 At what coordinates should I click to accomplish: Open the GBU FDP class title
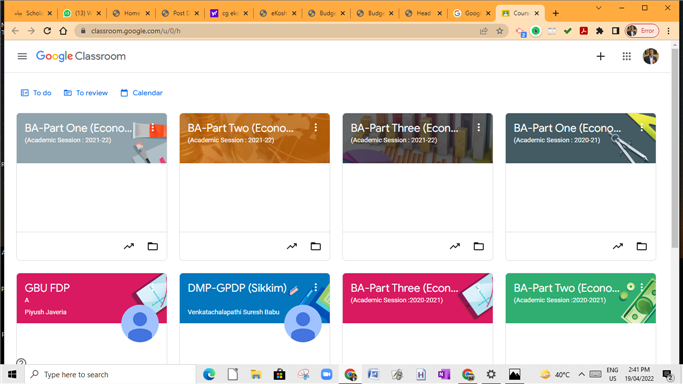coord(47,288)
